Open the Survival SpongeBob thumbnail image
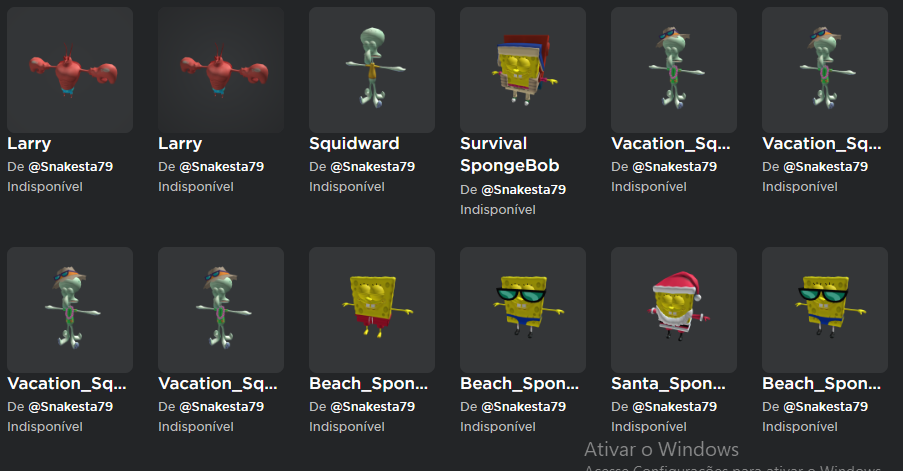The height and width of the screenshot is (471, 903). coord(523,70)
